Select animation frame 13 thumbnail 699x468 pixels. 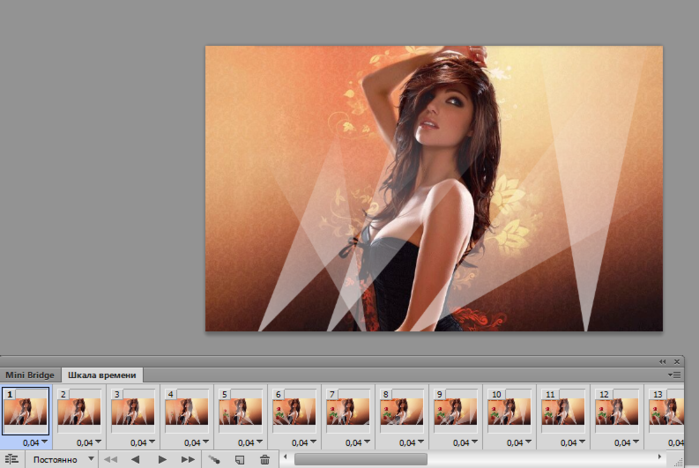[666, 411]
